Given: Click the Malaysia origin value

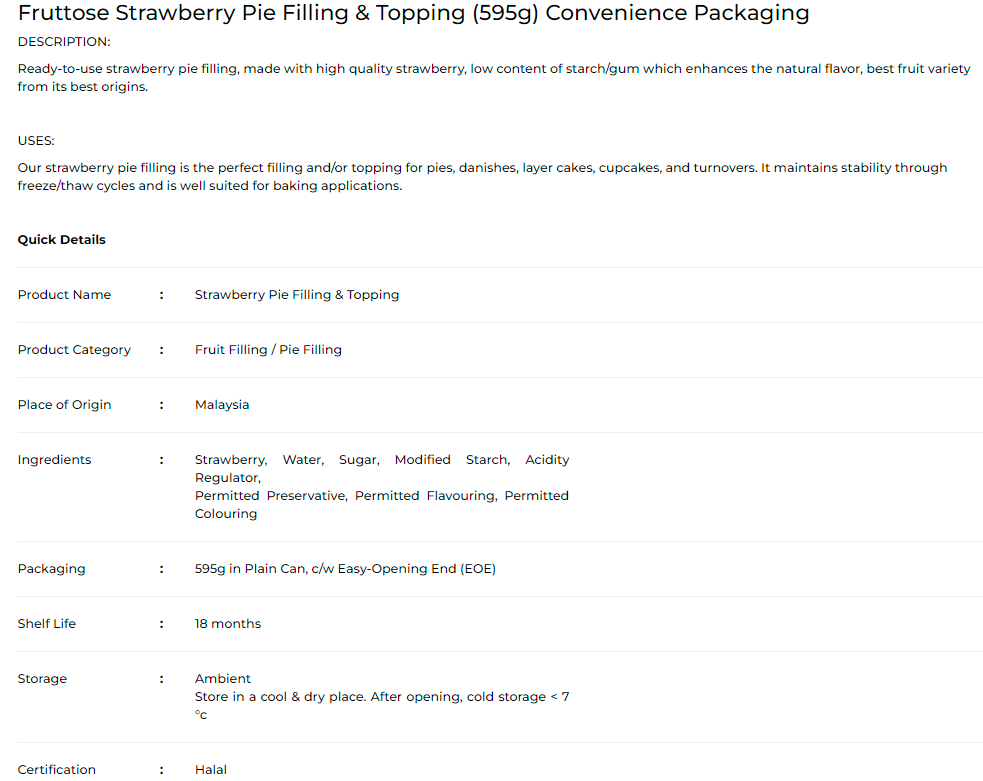Looking at the screenshot, I should click(222, 405).
